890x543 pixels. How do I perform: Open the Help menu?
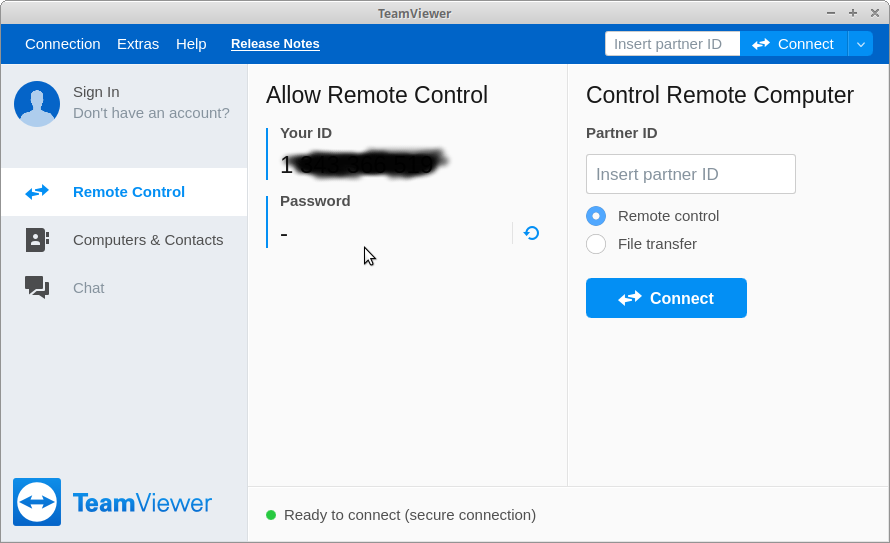[x=191, y=44]
